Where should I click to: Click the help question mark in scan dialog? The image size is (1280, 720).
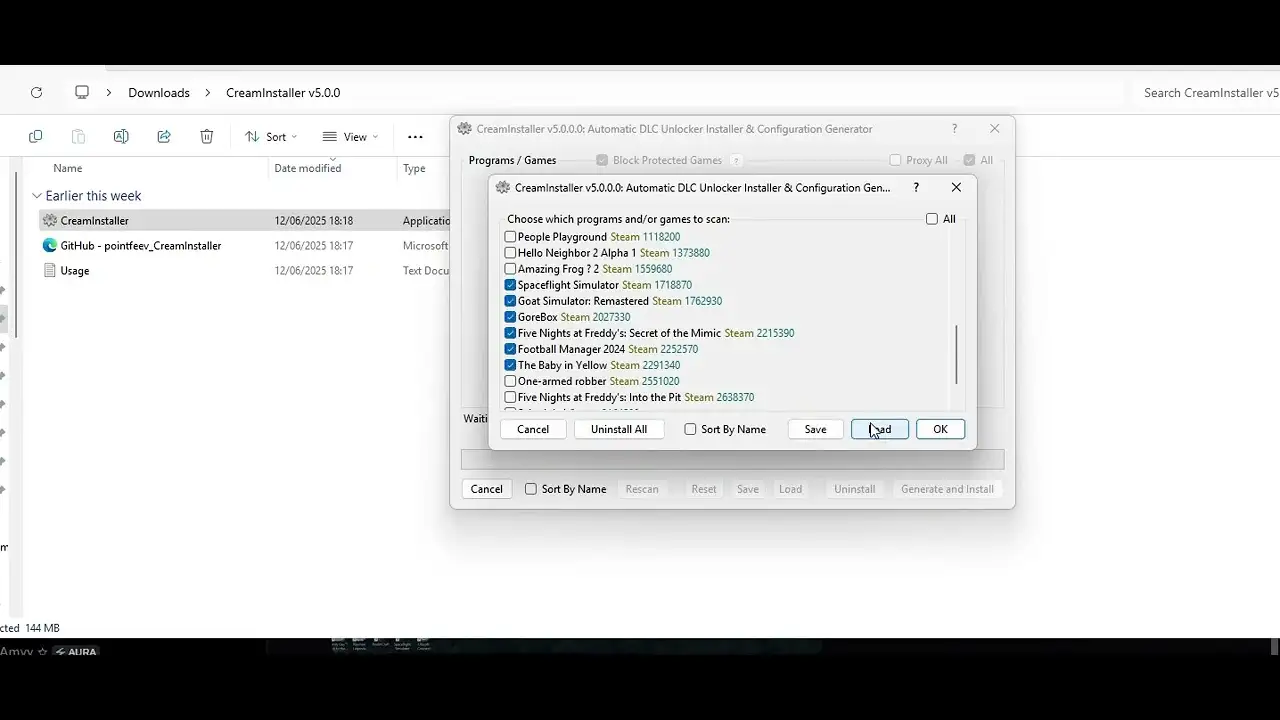point(917,188)
